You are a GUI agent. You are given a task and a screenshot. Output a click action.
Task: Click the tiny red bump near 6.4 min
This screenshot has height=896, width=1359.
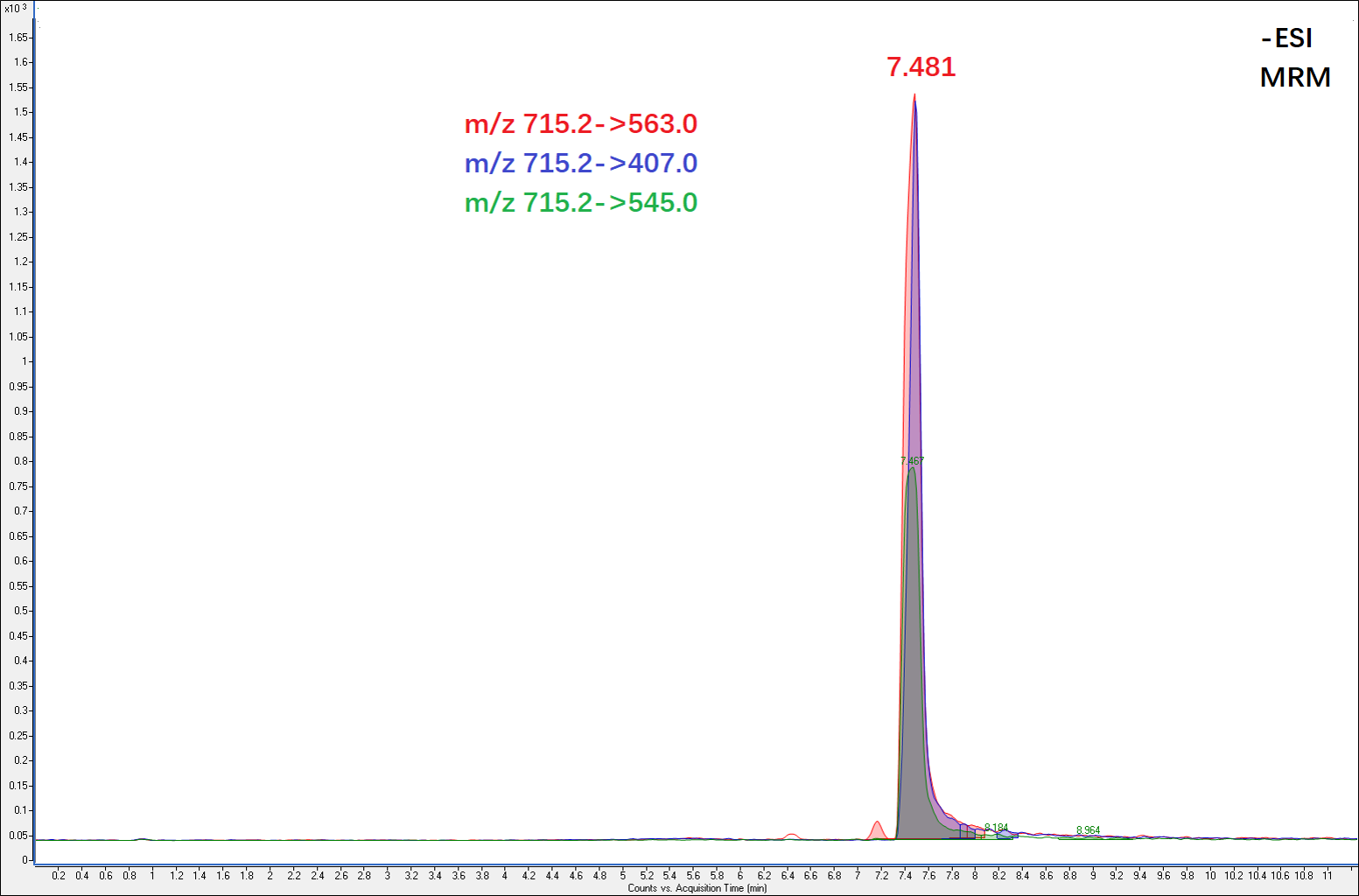pyautogui.click(x=791, y=836)
